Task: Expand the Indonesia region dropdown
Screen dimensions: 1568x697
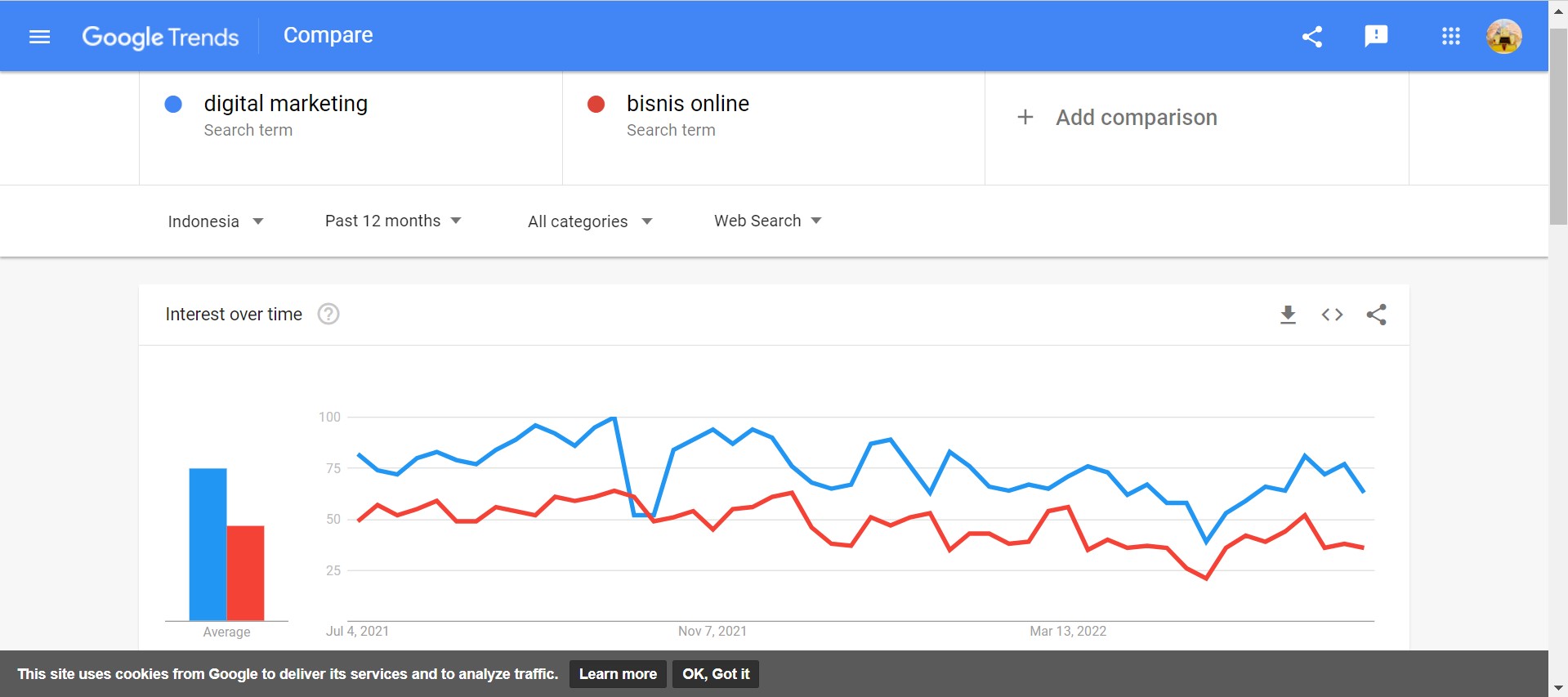Action: pyautogui.click(x=216, y=221)
